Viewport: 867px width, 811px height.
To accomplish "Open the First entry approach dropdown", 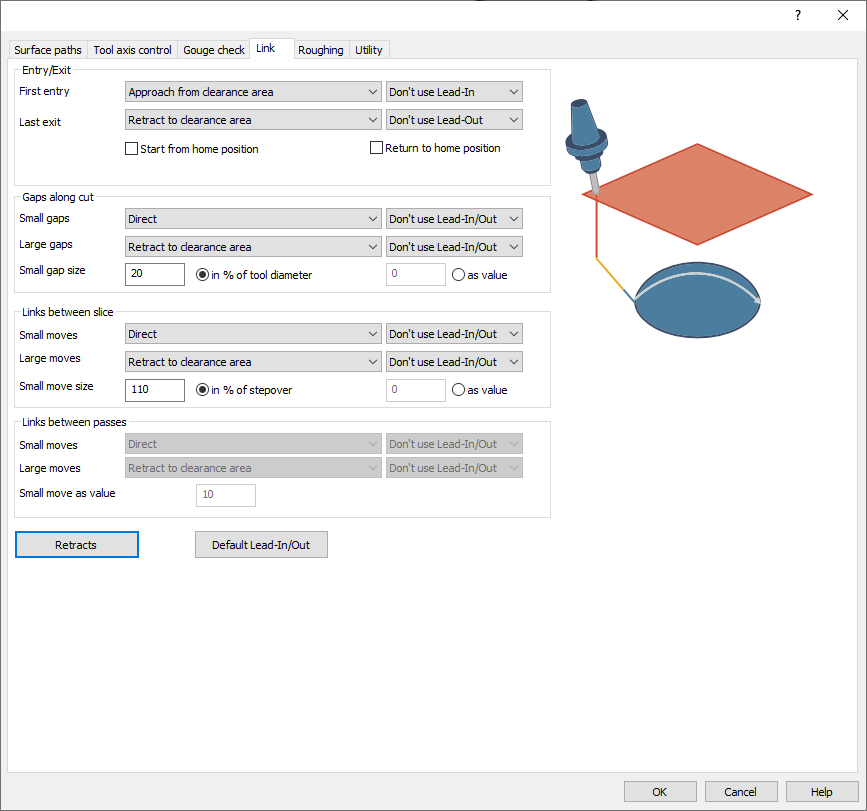I will [x=253, y=92].
